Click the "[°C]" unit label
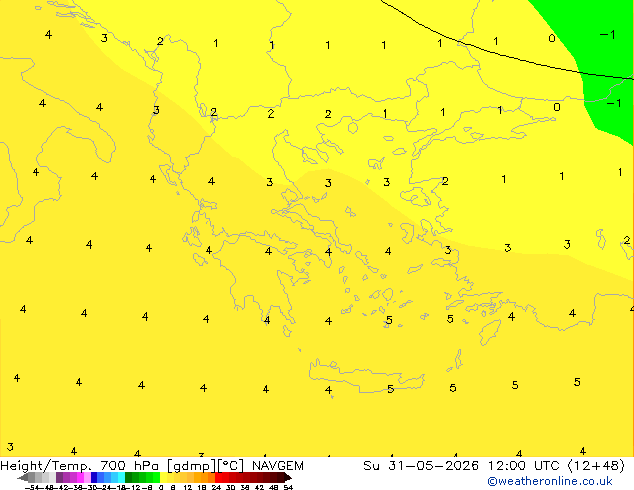The height and width of the screenshot is (490, 634). coord(231,466)
